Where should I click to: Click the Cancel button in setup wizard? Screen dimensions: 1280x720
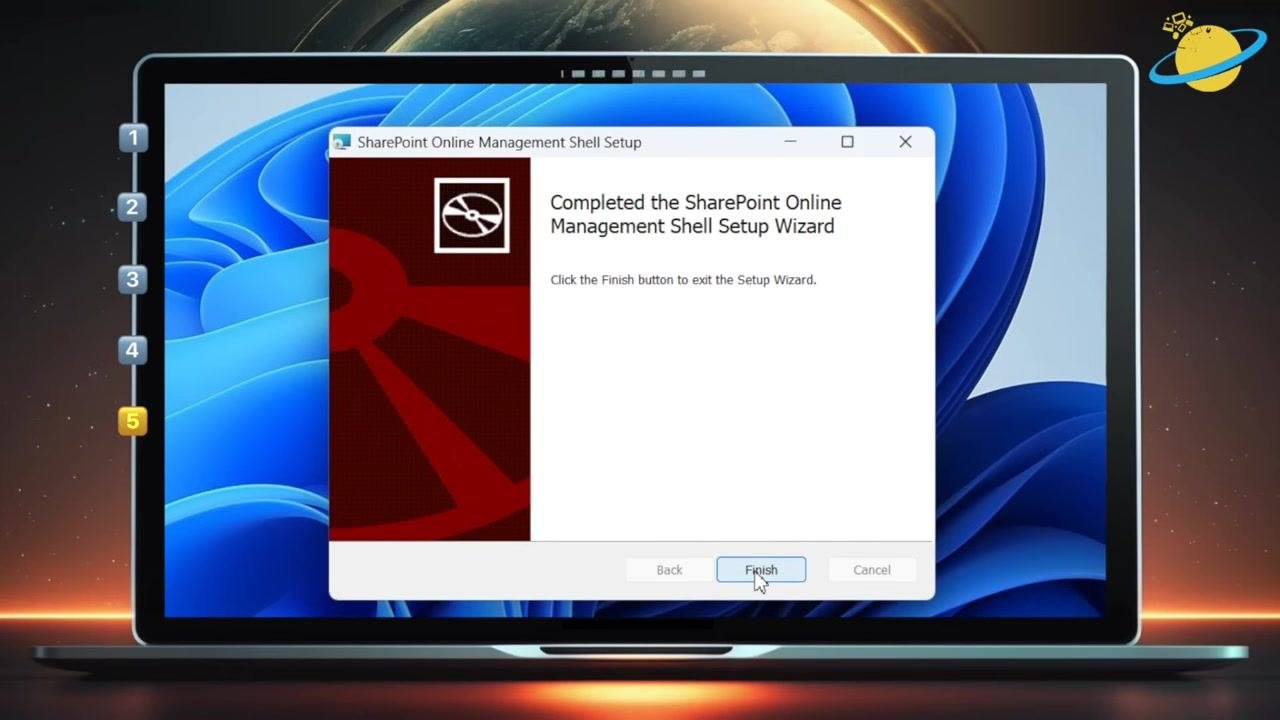[871, 570]
